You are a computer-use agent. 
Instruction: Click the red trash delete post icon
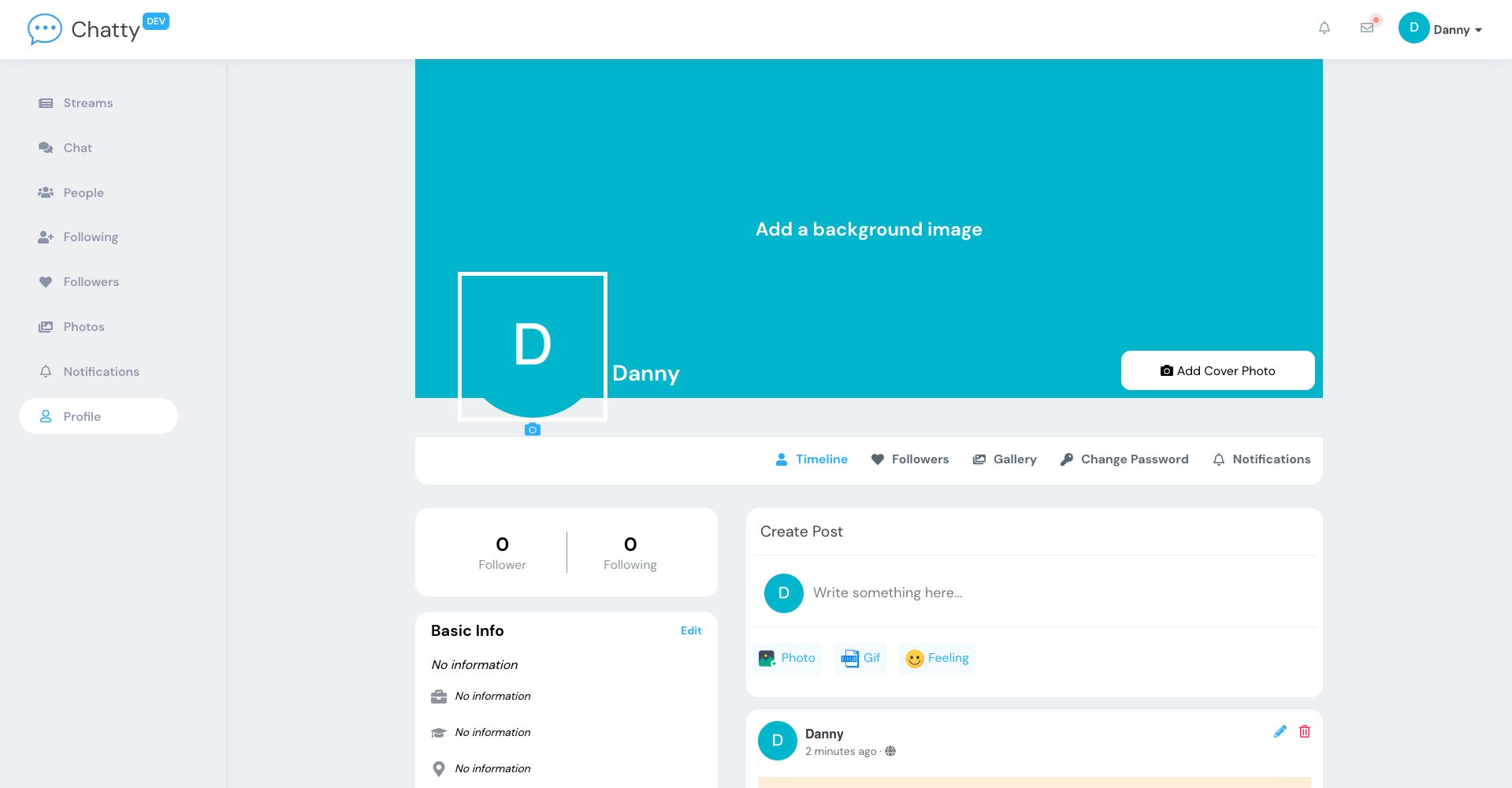(1305, 731)
